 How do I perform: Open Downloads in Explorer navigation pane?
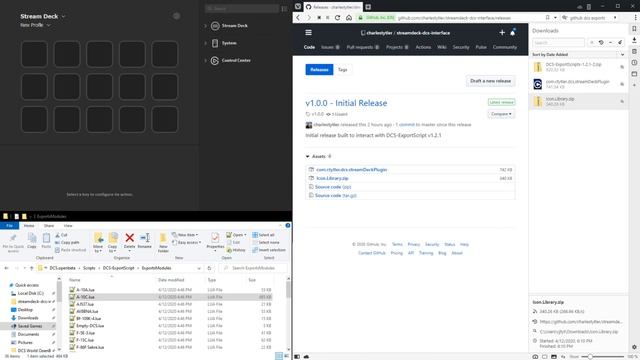click(28, 318)
